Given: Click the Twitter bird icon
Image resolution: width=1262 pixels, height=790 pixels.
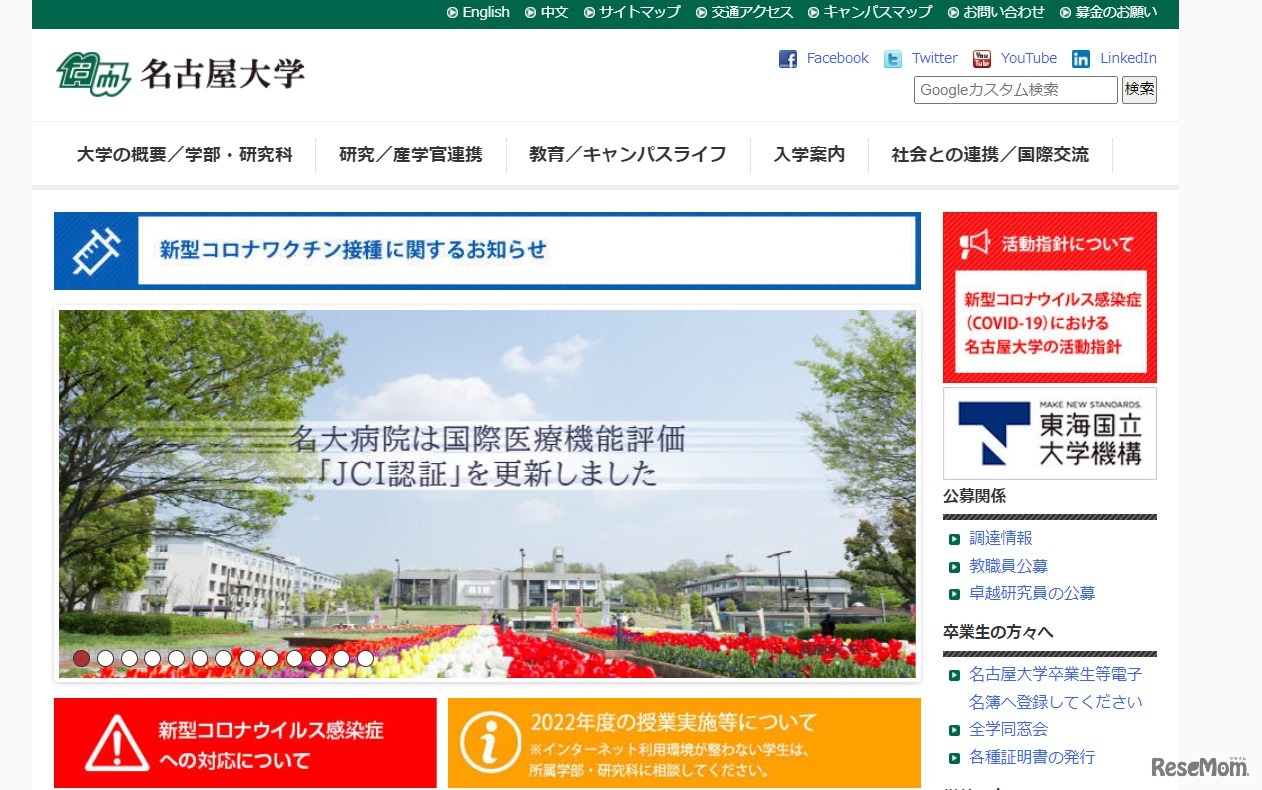Looking at the screenshot, I should 892,58.
